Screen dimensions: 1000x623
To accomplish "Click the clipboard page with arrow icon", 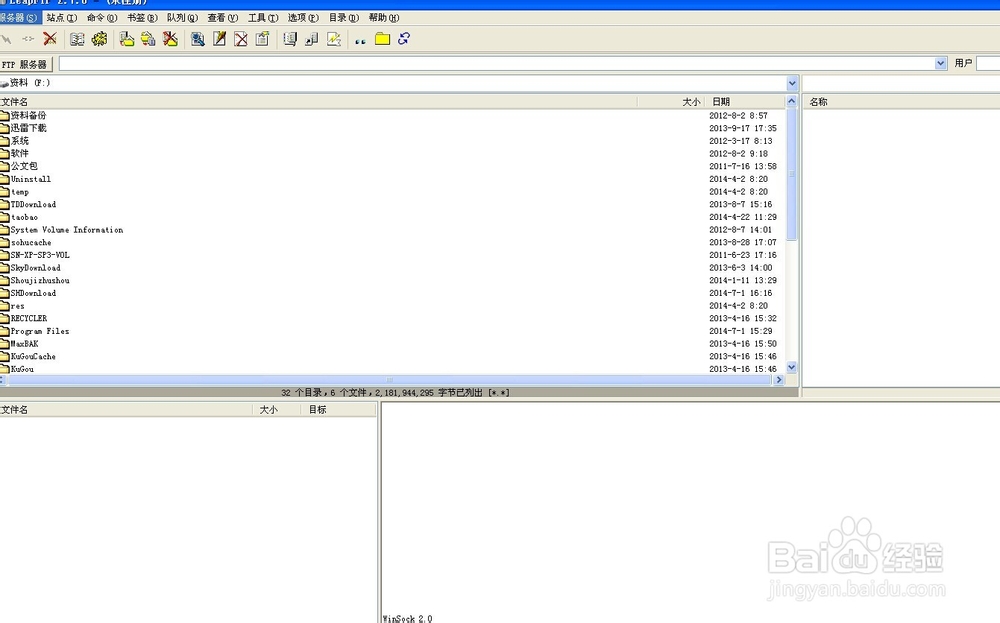I will (262, 39).
